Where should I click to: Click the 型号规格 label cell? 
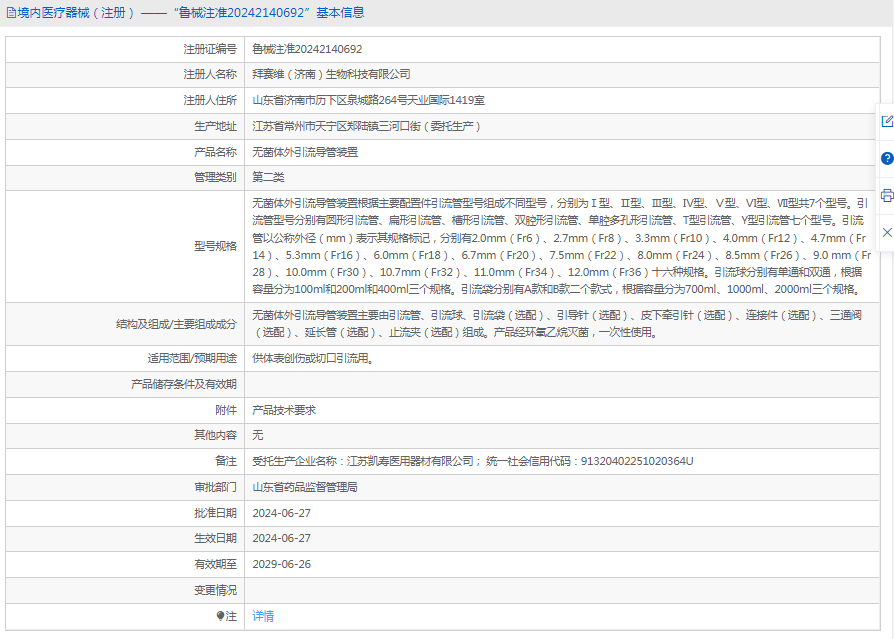125,246
